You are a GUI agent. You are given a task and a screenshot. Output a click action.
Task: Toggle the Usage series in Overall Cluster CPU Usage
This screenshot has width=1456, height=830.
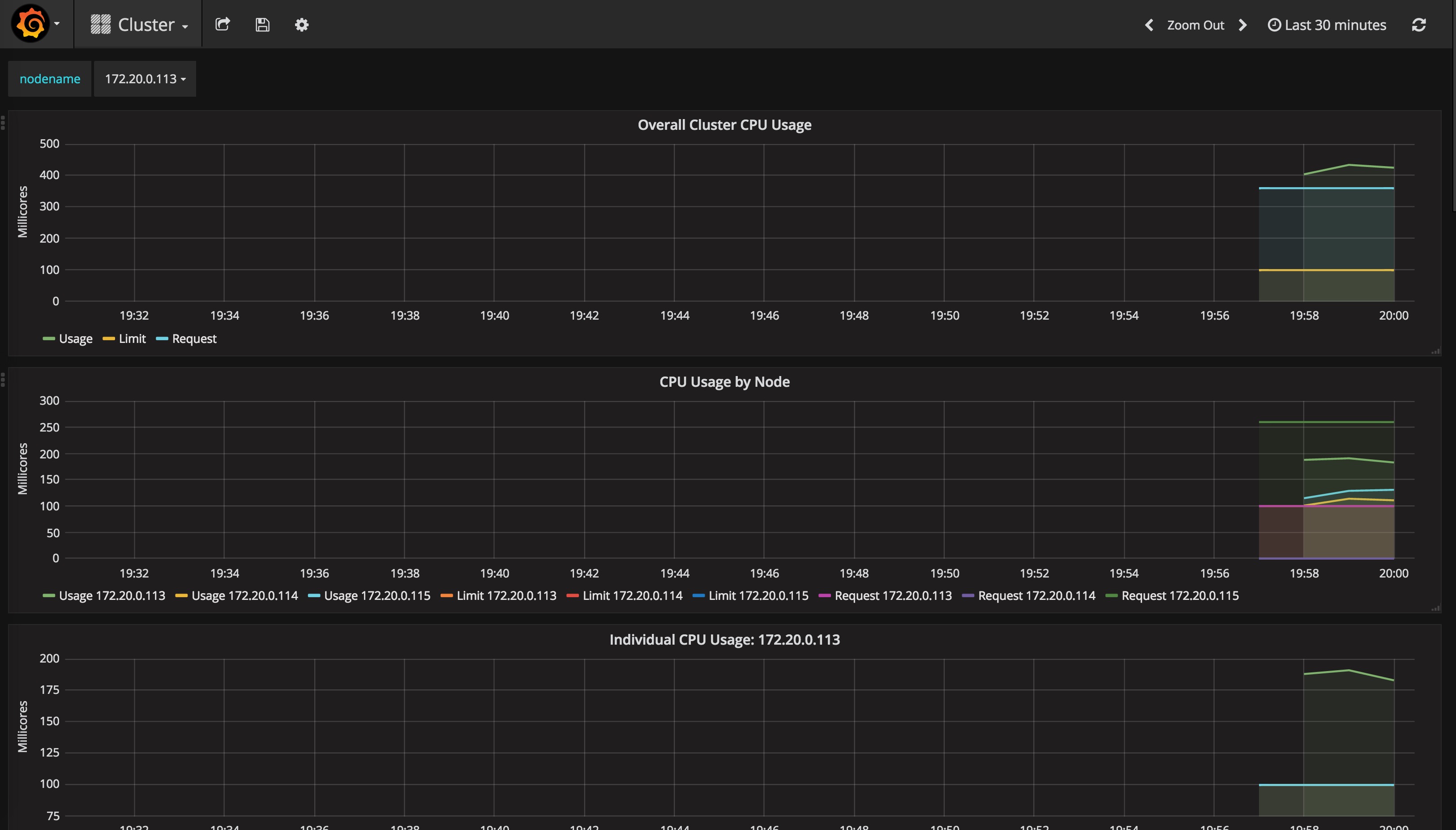pos(75,338)
